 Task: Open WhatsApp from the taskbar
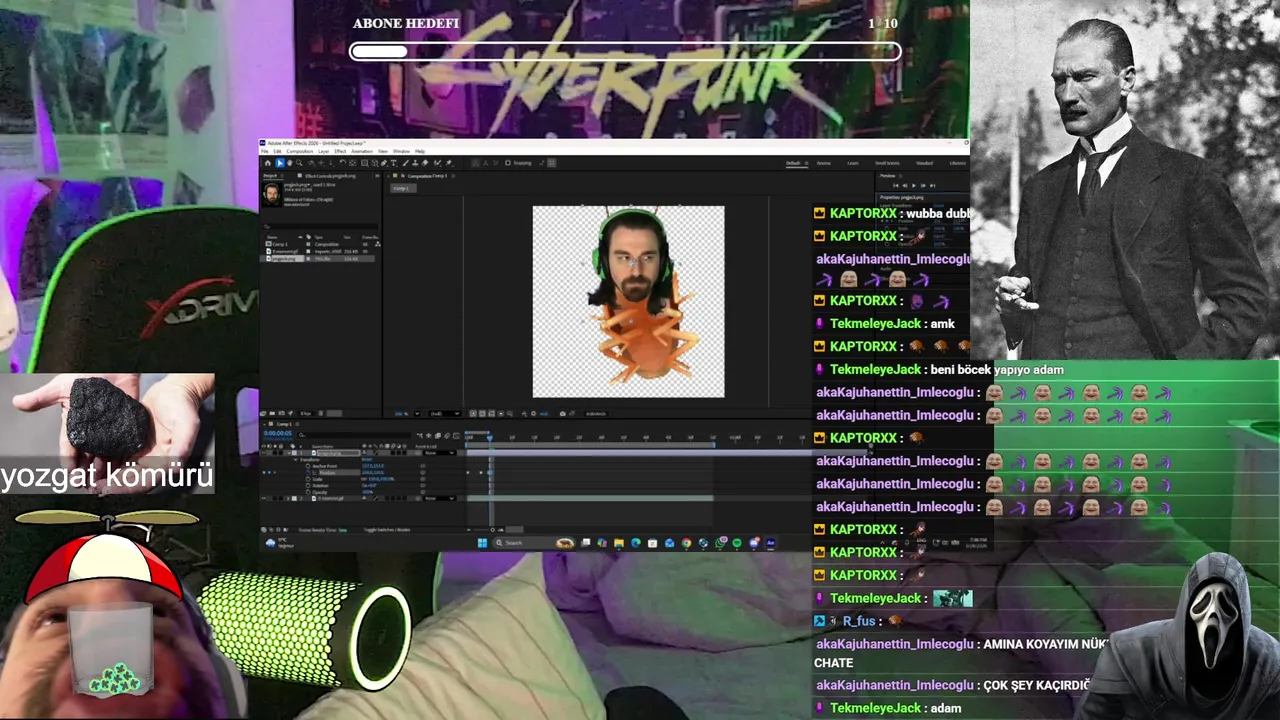tap(720, 543)
